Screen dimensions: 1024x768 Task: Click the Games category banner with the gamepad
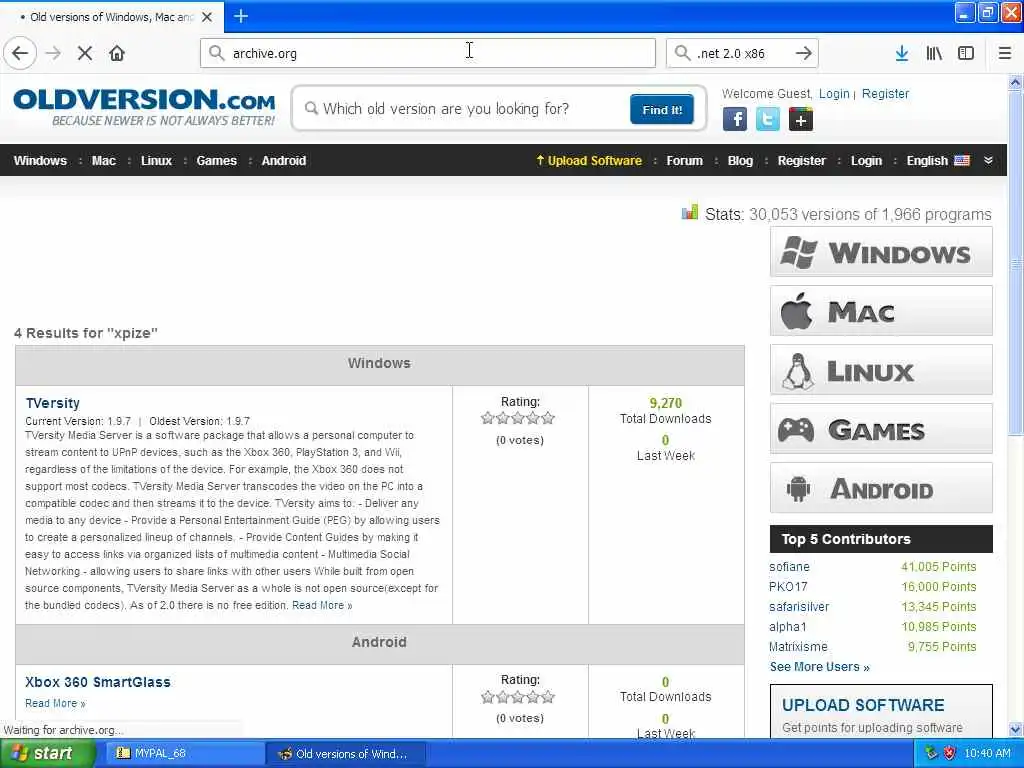tap(881, 429)
